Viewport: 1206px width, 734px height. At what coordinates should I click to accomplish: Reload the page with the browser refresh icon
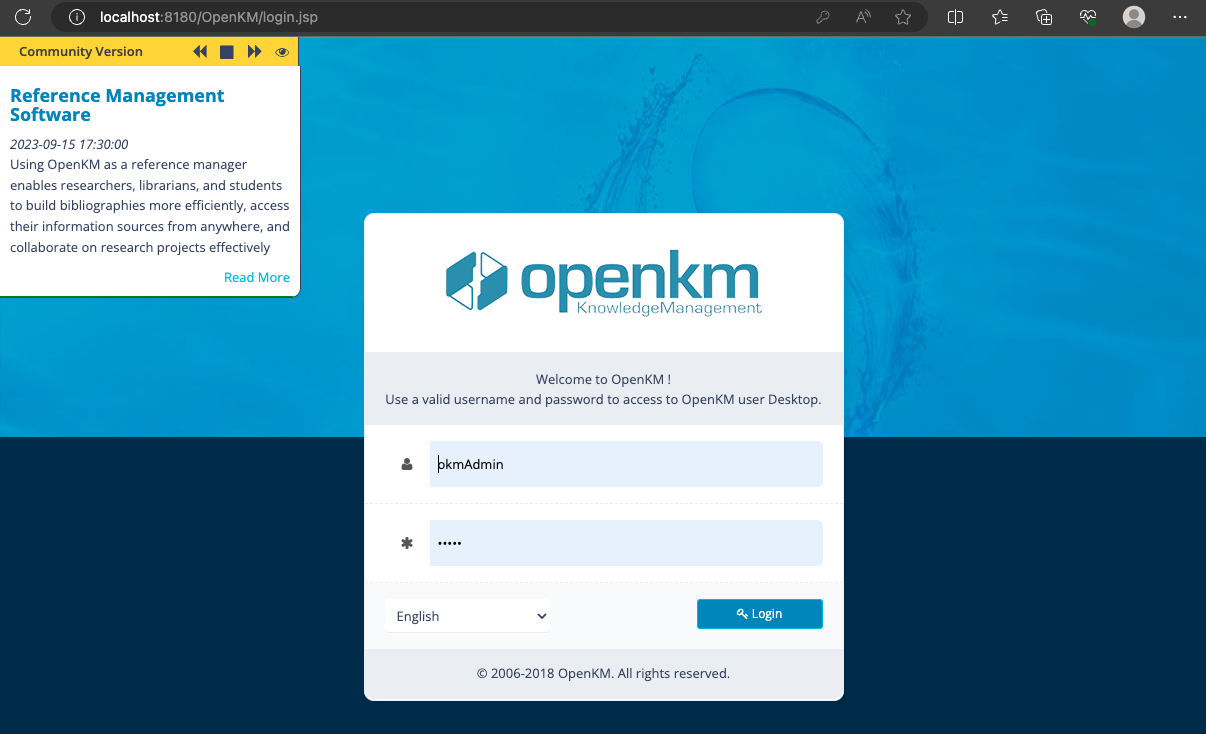[x=23, y=17]
